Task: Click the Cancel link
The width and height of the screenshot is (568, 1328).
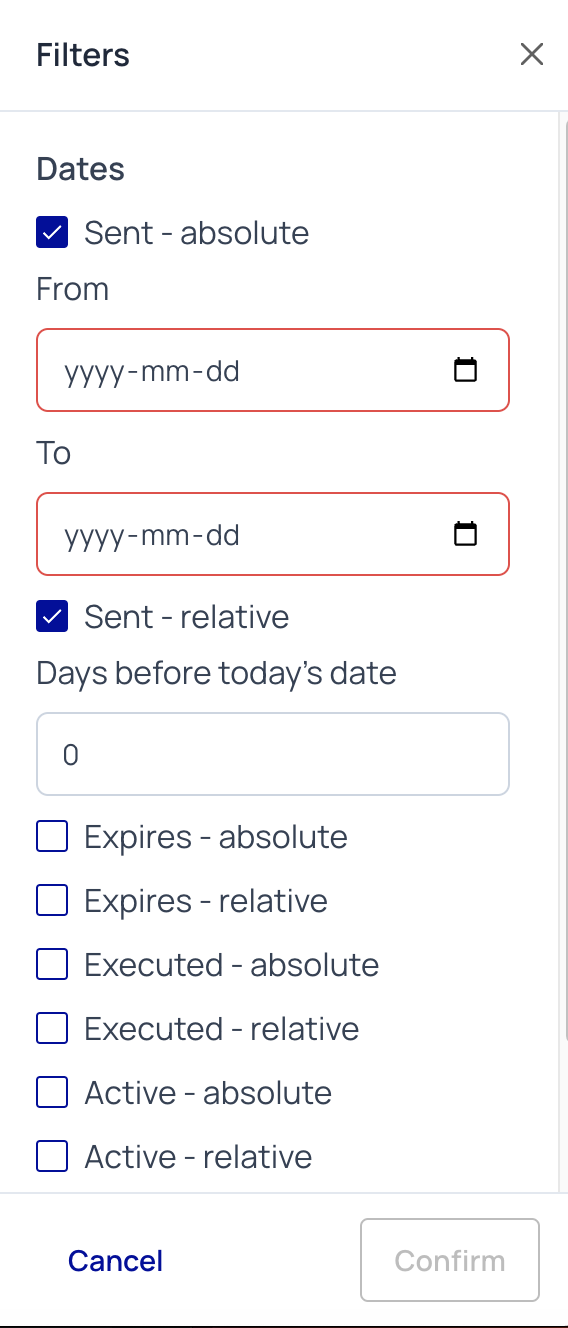Action: [115, 1261]
